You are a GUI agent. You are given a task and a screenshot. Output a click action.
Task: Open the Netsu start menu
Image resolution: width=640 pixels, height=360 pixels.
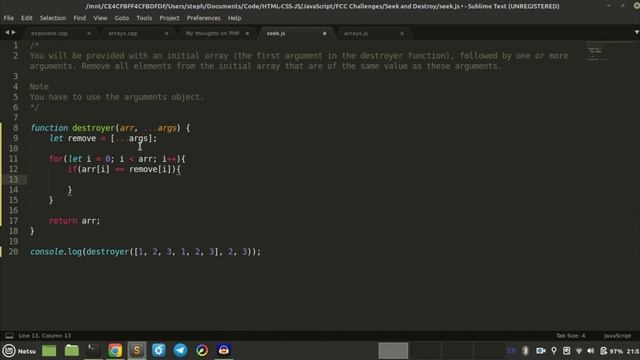19,351
